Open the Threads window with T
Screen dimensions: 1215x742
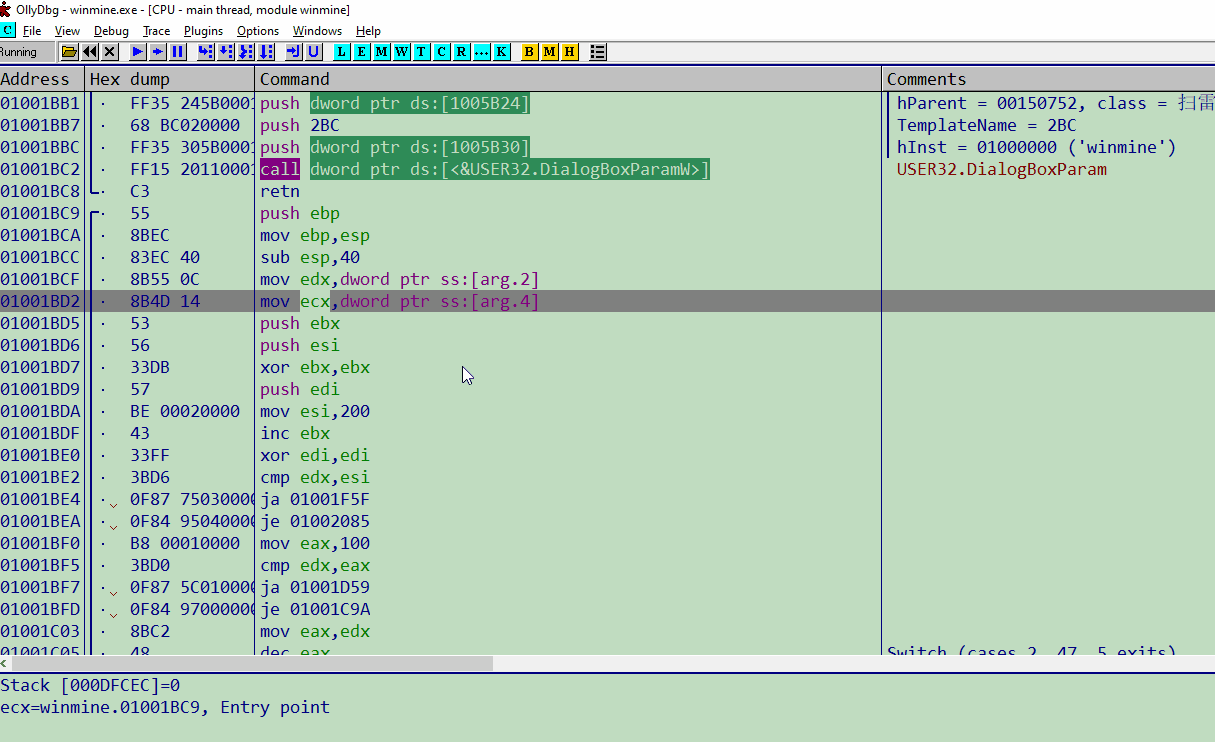pos(421,51)
